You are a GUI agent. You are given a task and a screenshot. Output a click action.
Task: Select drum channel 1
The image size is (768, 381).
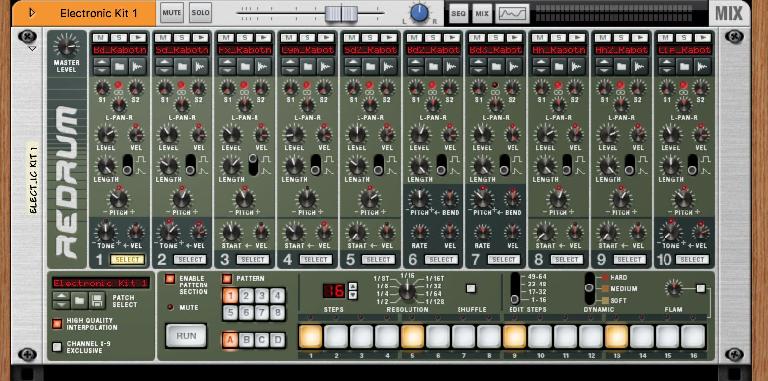point(127,260)
